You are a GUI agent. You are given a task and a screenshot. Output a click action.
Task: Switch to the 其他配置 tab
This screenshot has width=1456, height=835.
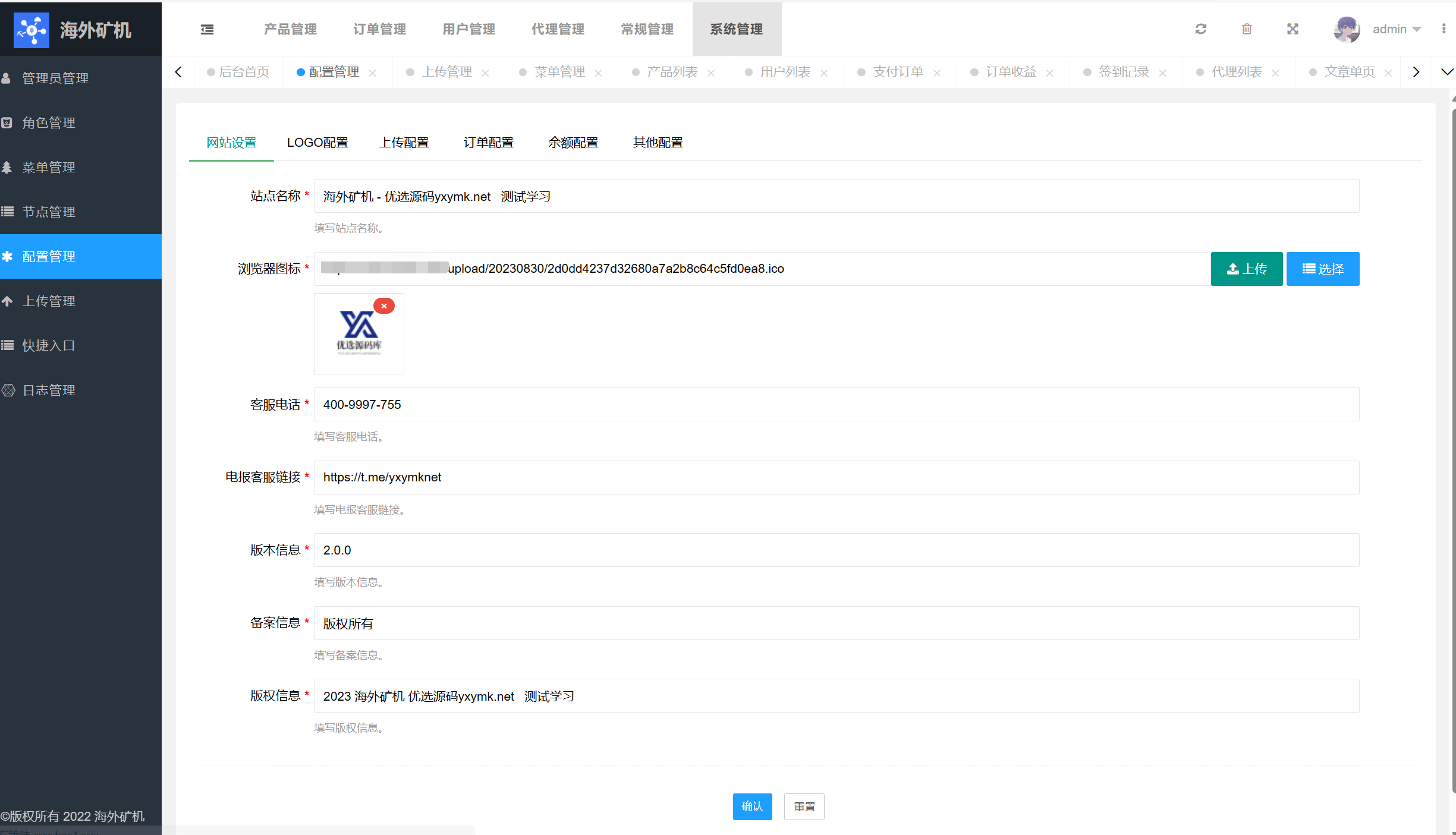(x=658, y=143)
